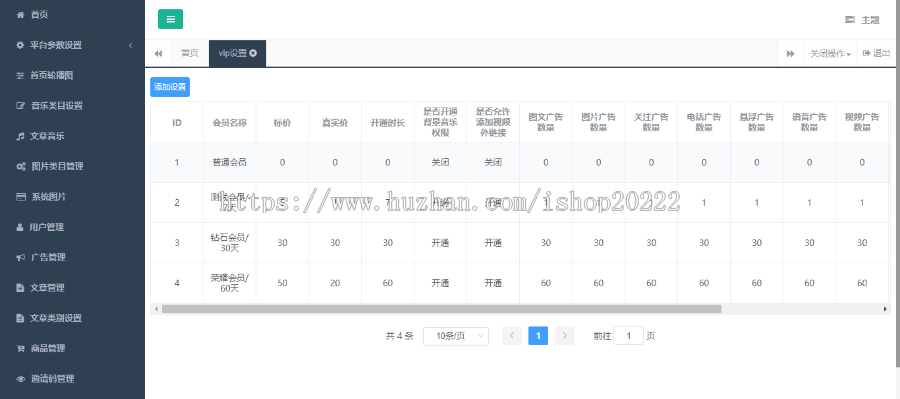This screenshot has height=399, width=900.
Task: Click the vertical scrollbar at page right edge
Action: click(x=897, y=184)
